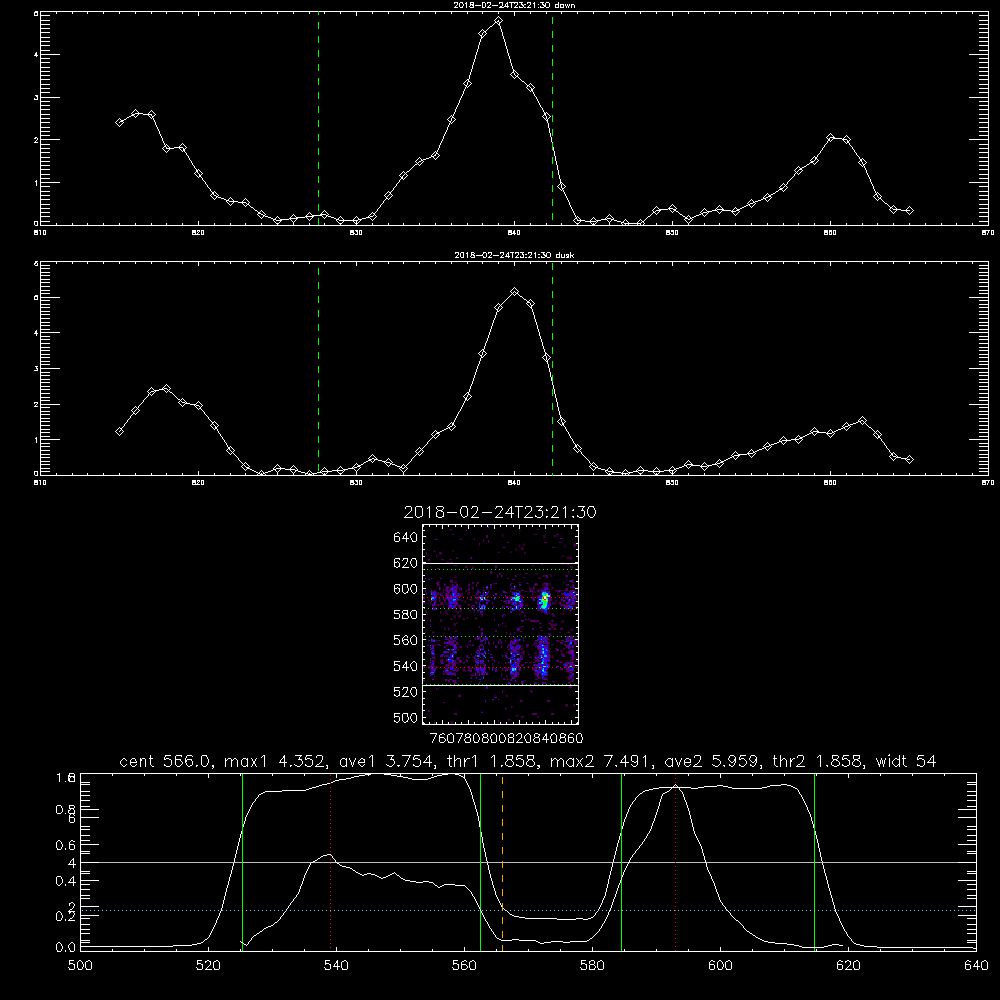Click heatmap y-axis label 640
1000x1000 pixels.
[405, 537]
